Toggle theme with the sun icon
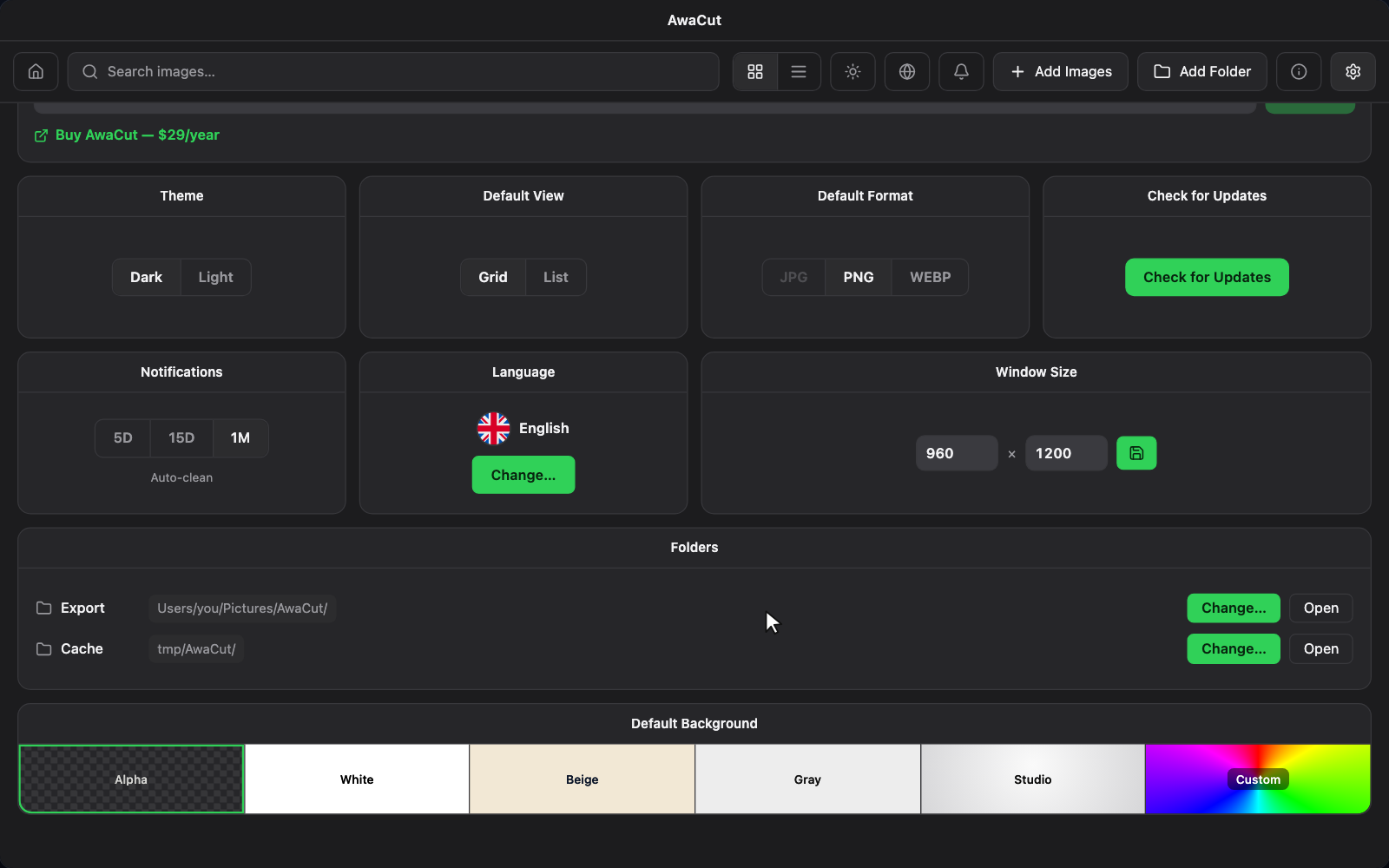 point(852,72)
